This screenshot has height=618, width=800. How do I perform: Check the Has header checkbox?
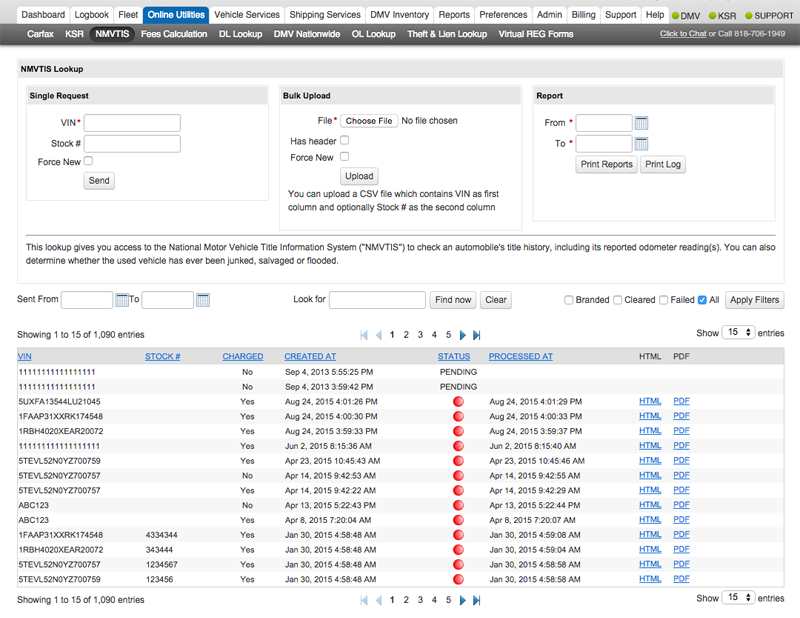345,141
